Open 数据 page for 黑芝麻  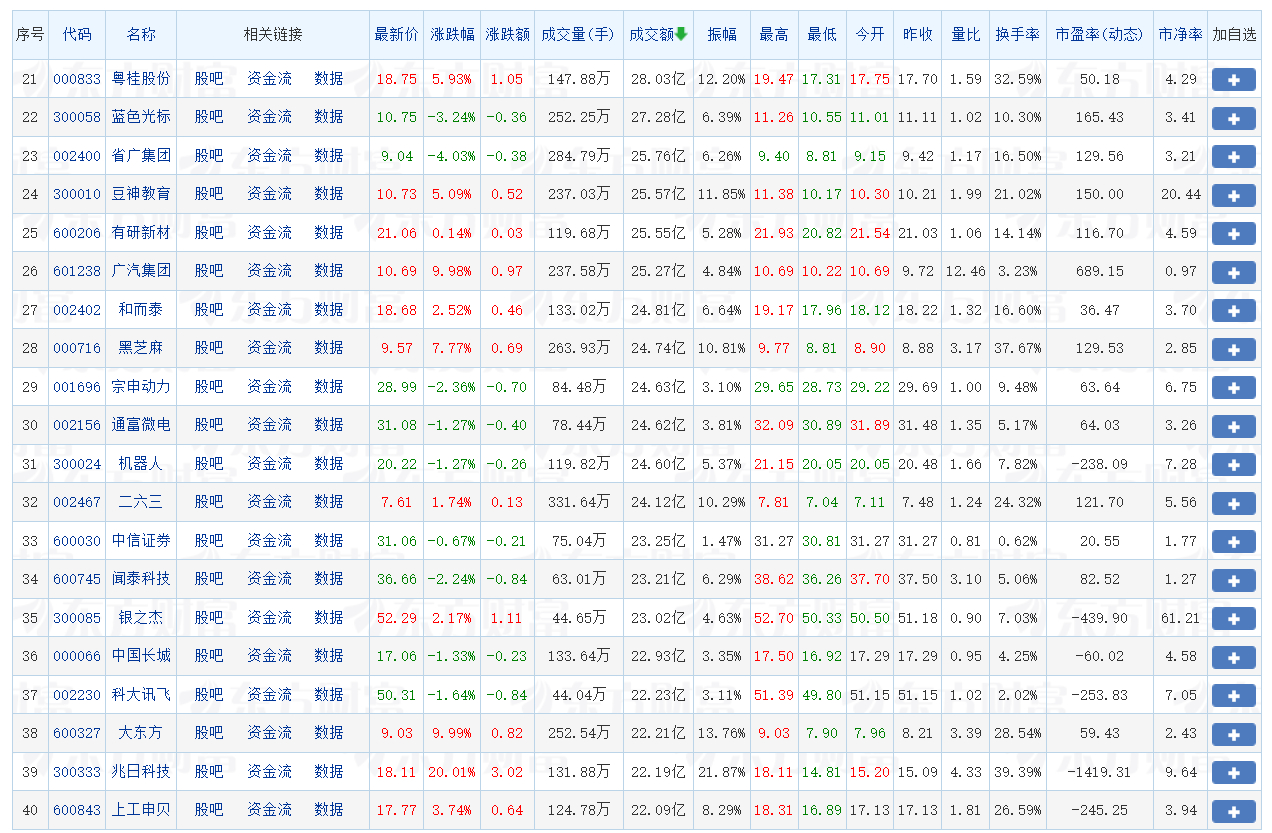[329, 348]
